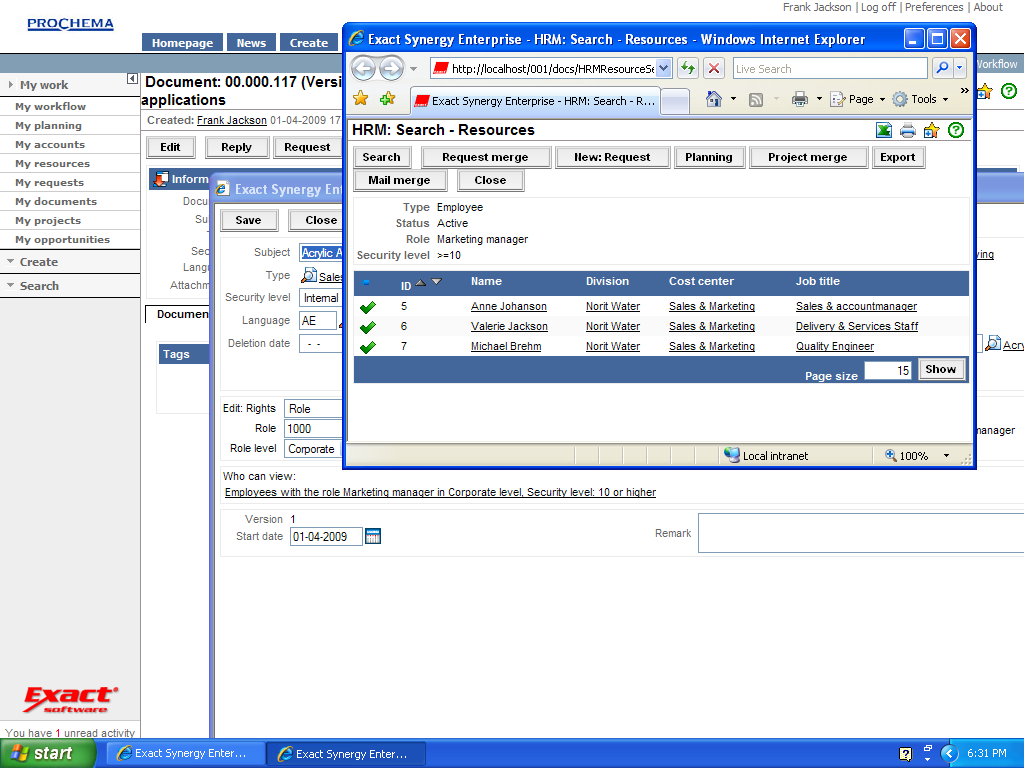Viewport: 1024px width, 768px height.
Task: Stop loading with the red X button
Action: tap(714, 68)
